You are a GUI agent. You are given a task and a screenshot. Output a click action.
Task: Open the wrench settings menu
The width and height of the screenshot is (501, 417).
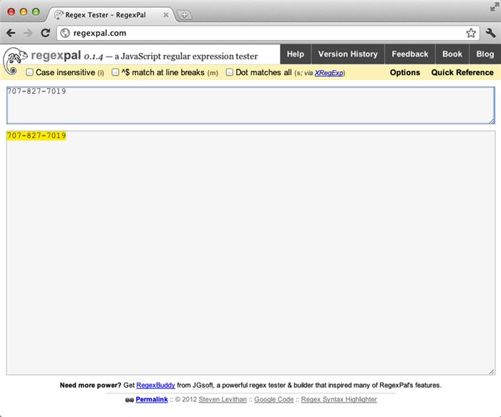[x=490, y=33]
